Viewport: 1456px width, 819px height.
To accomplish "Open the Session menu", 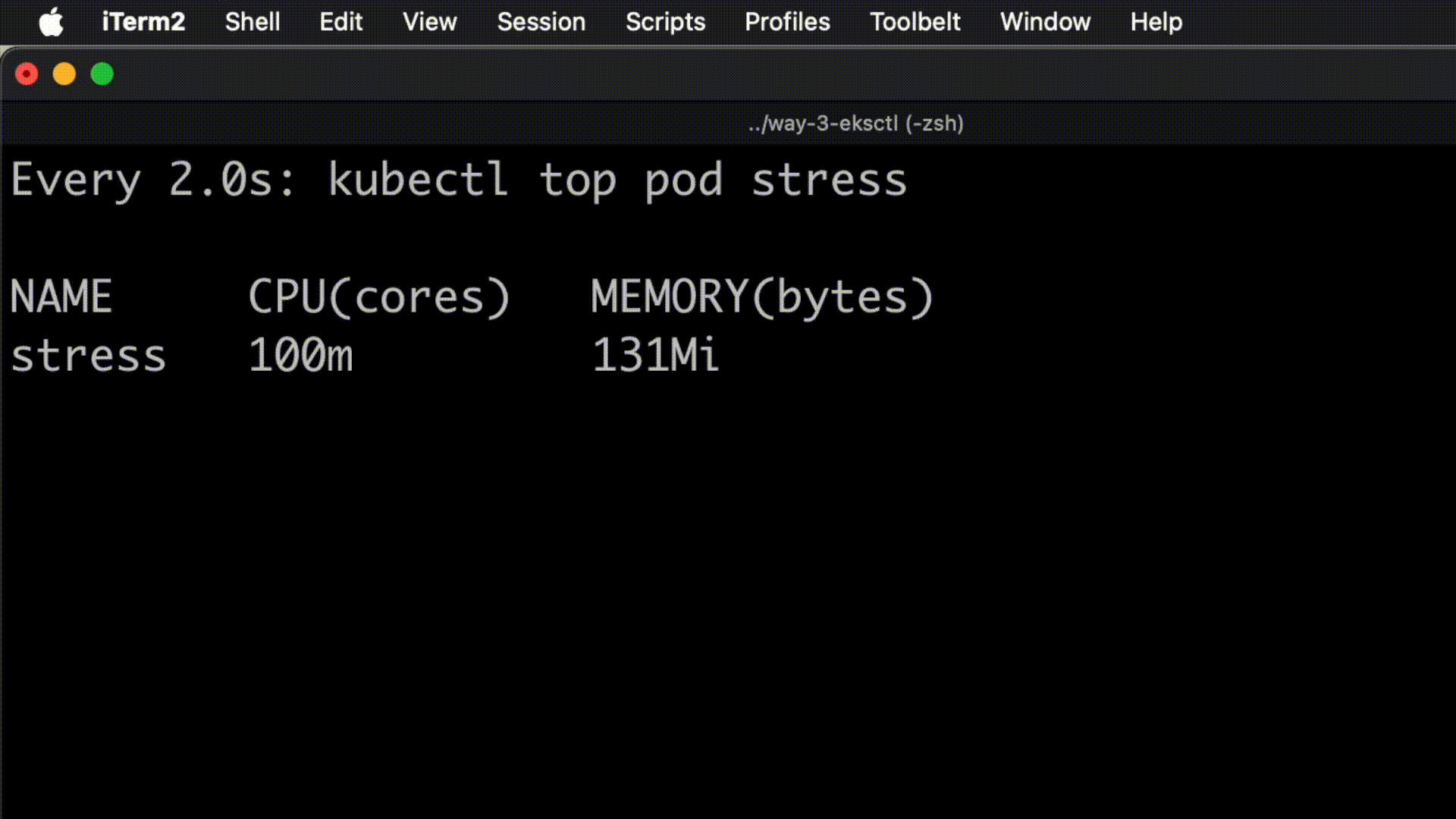I will (541, 22).
